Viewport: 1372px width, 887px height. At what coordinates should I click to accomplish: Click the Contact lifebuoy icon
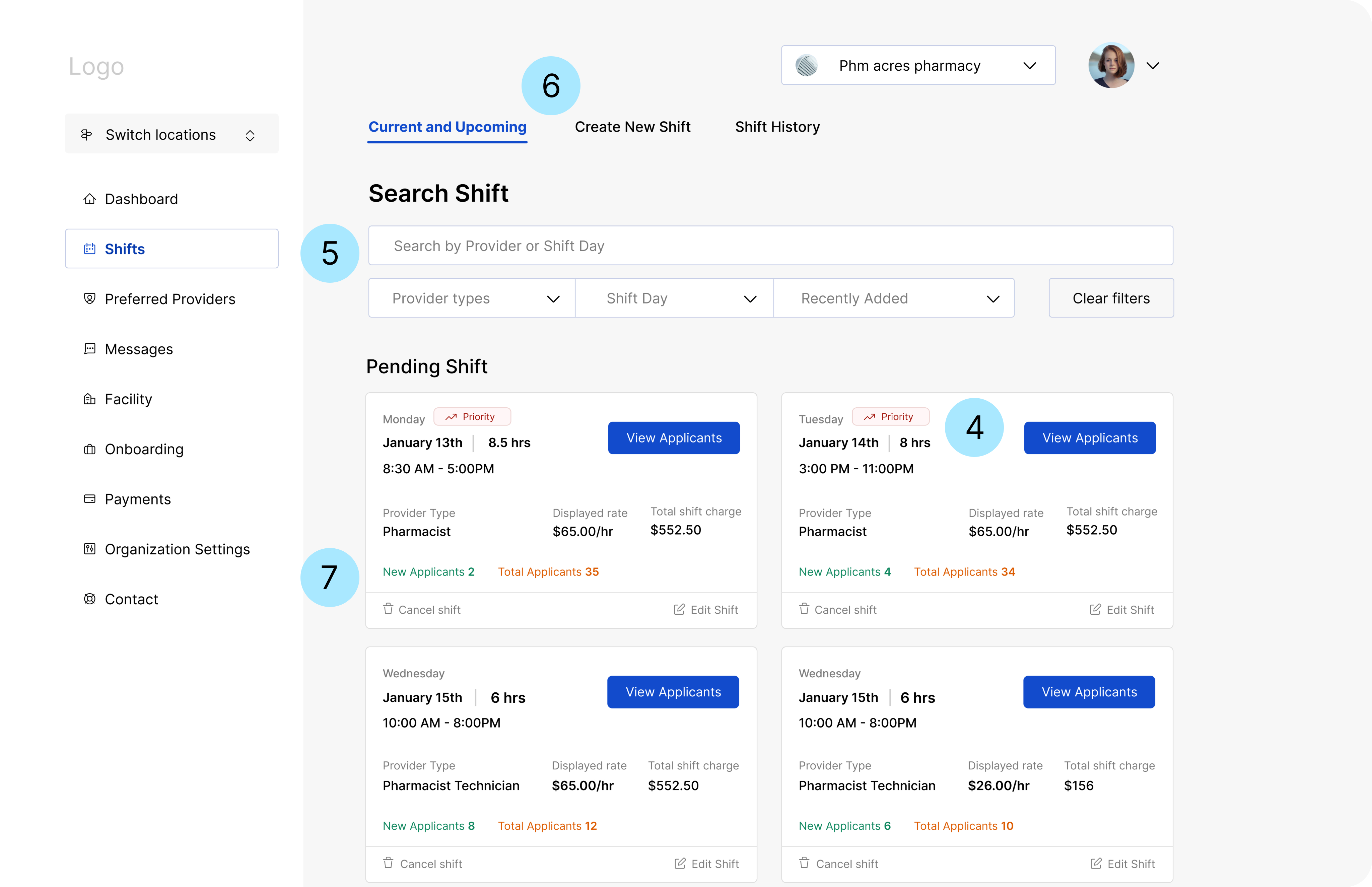[89, 599]
